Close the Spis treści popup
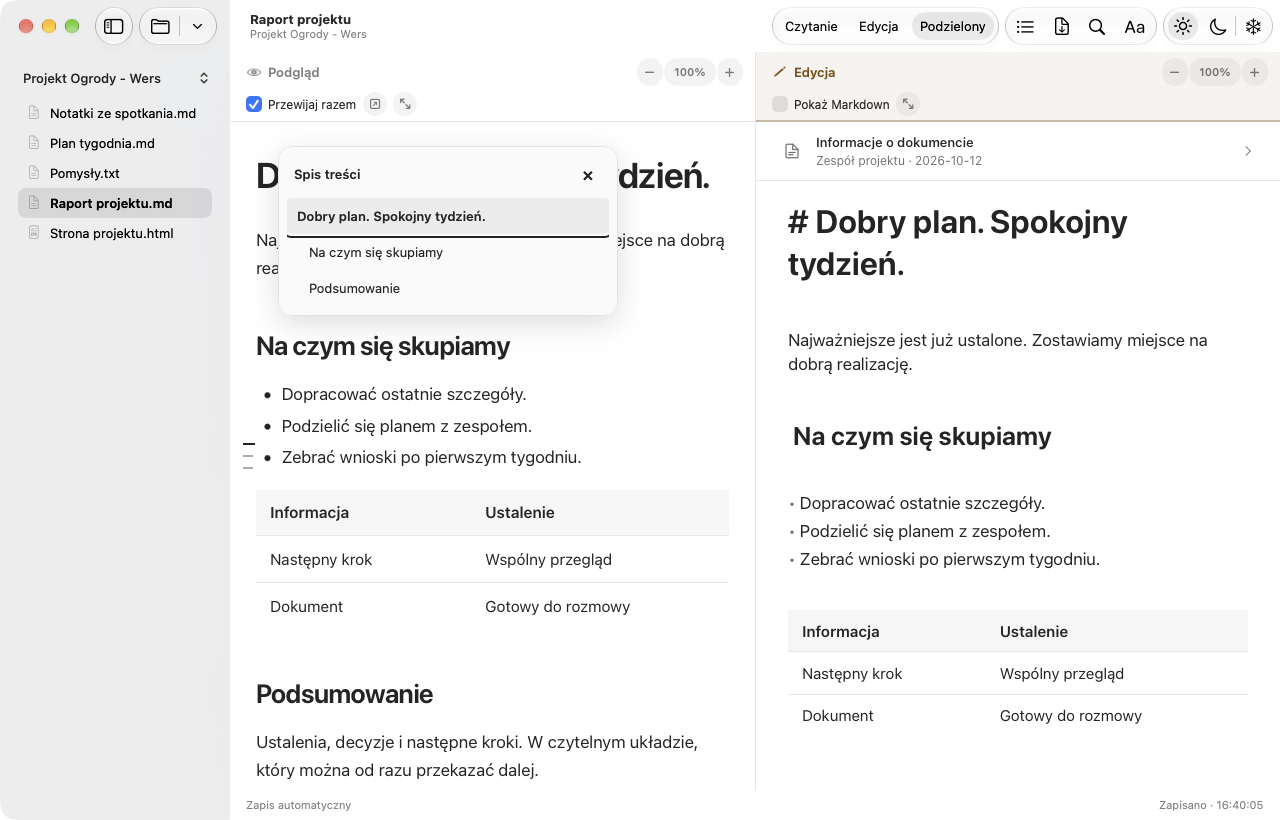This screenshot has width=1280, height=820. tap(588, 175)
